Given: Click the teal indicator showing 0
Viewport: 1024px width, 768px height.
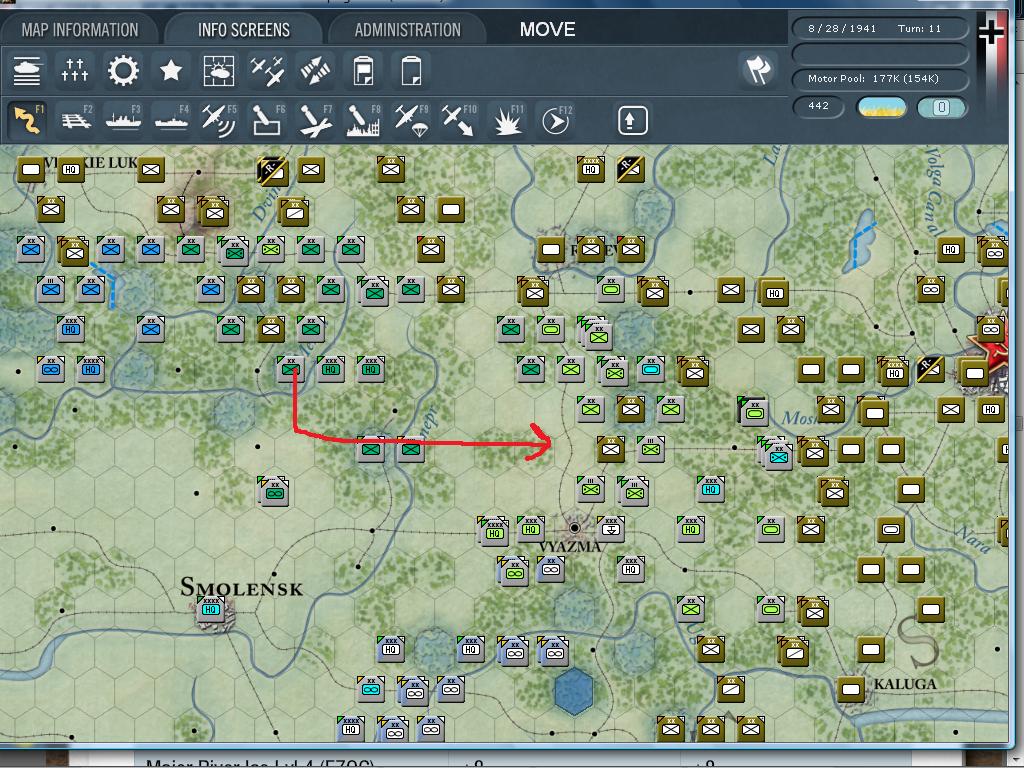Looking at the screenshot, I should 941,107.
